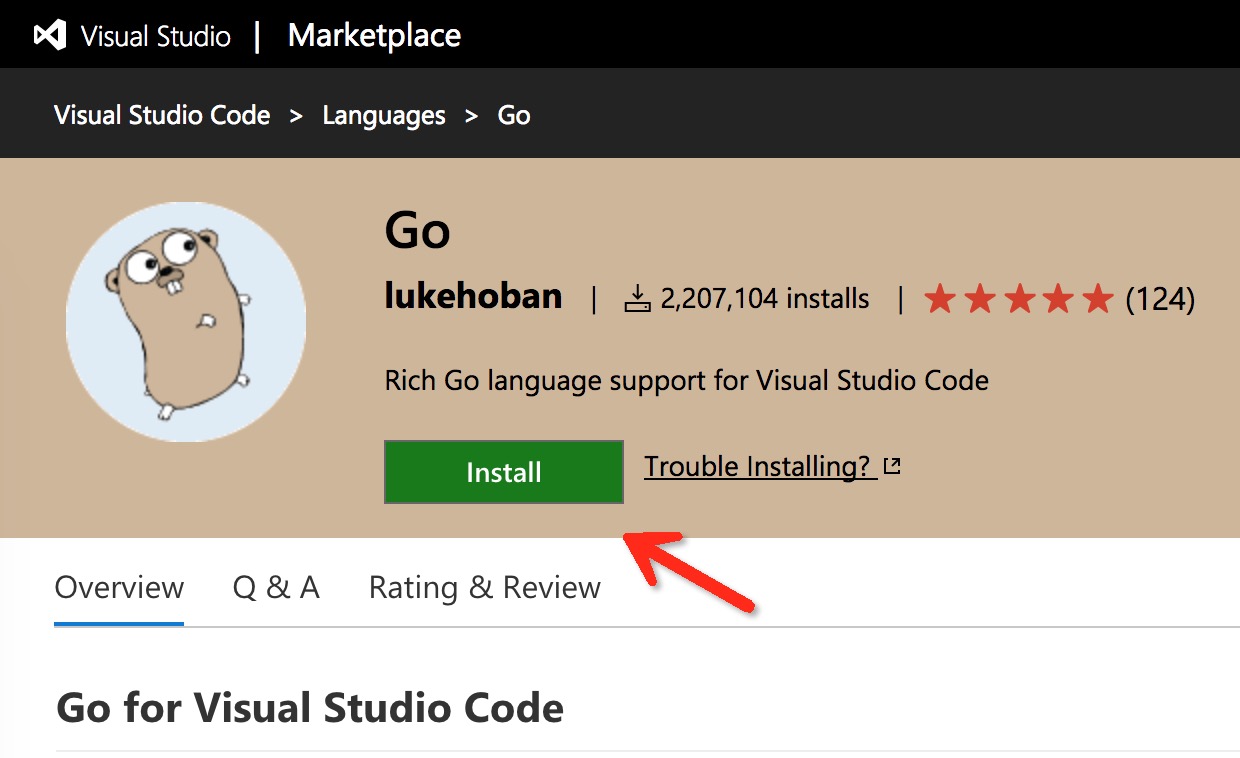Image resolution: width=1240 pixels, height=758 pixels.
Task: Open the Q & A tab
Action: click(x=276, y=587)
